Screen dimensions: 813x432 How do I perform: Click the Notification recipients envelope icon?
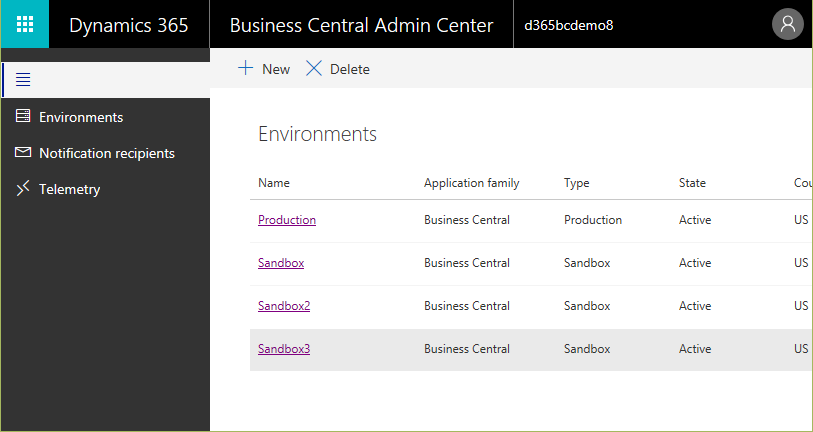pyautogui.click(x=23, y=152)
